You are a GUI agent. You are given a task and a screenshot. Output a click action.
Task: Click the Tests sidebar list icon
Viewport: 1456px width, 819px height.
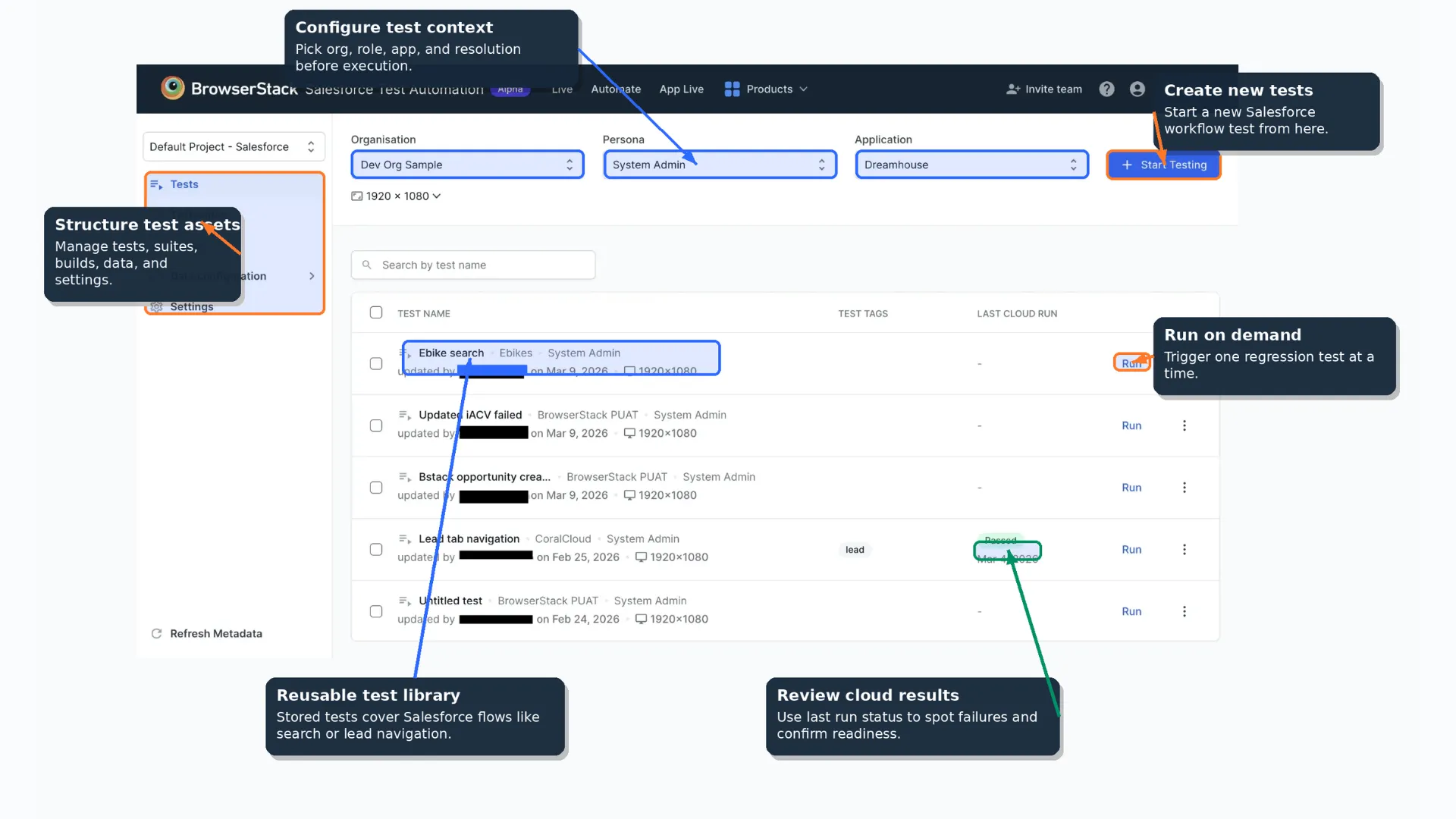click(156, 184)
